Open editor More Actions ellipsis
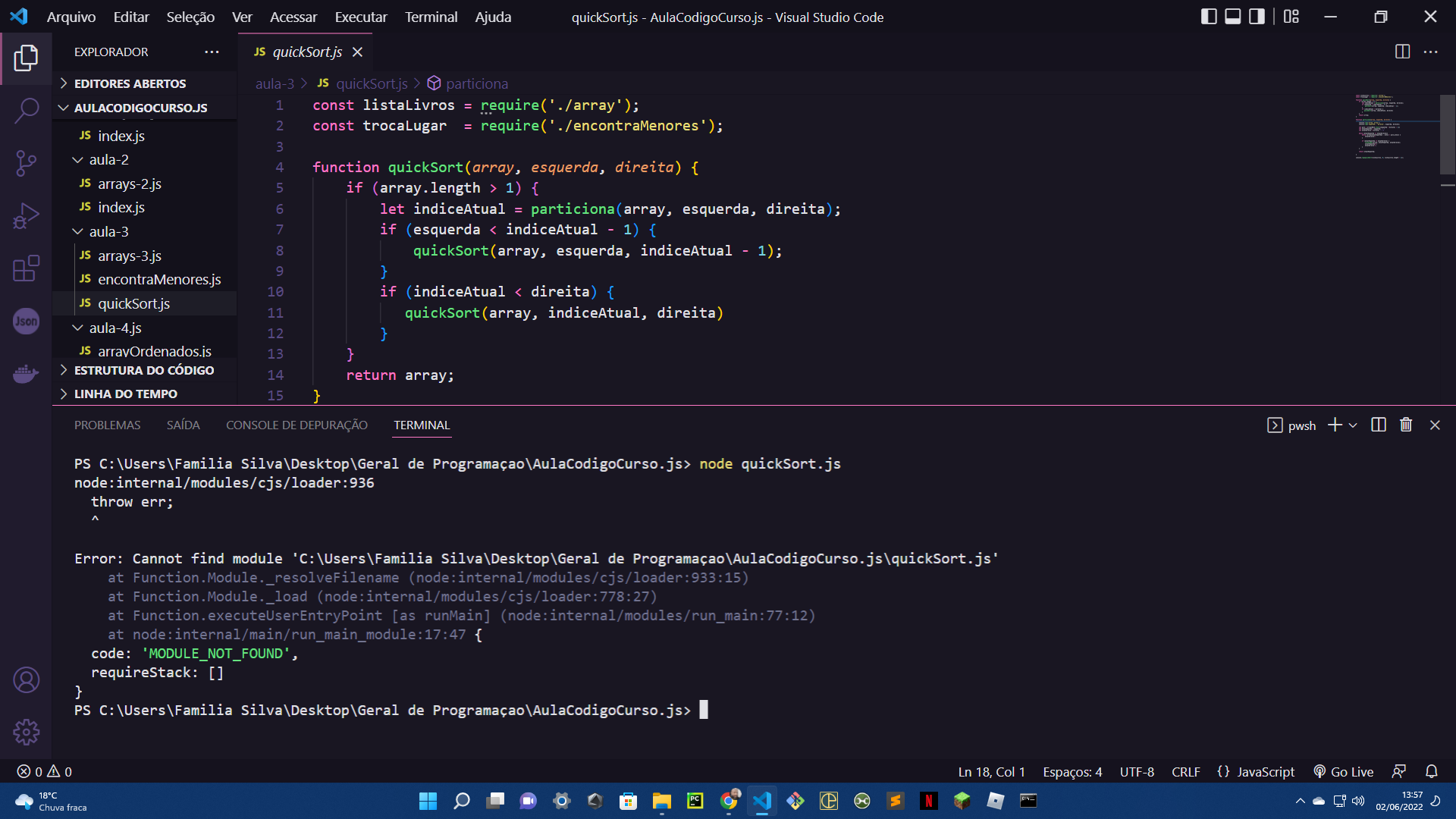The height and width of the screenshot is (819, 1456). point(1431,52)
